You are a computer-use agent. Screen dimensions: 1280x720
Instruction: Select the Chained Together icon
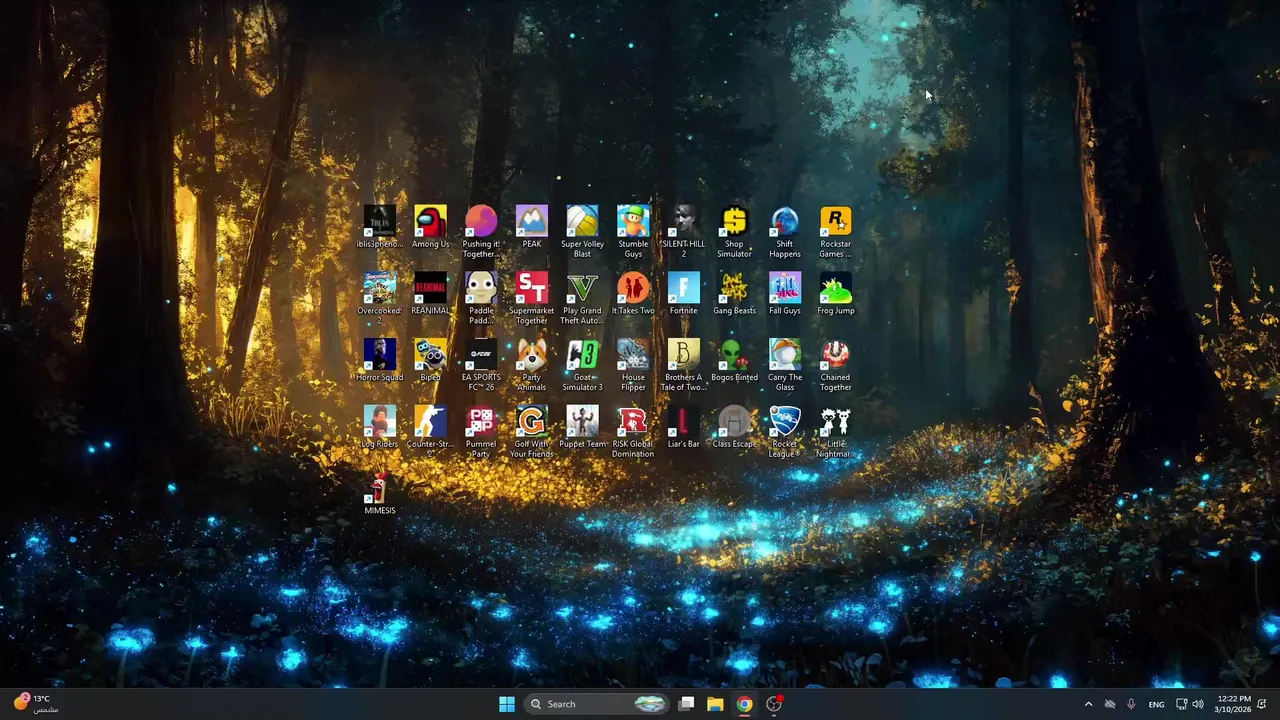pyautogui.click(x=836, y=365)
